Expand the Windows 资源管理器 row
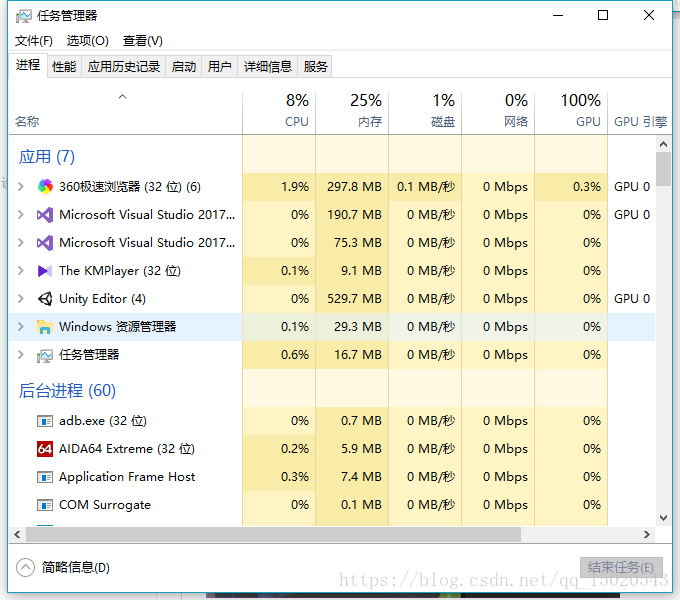 [20, 327]
